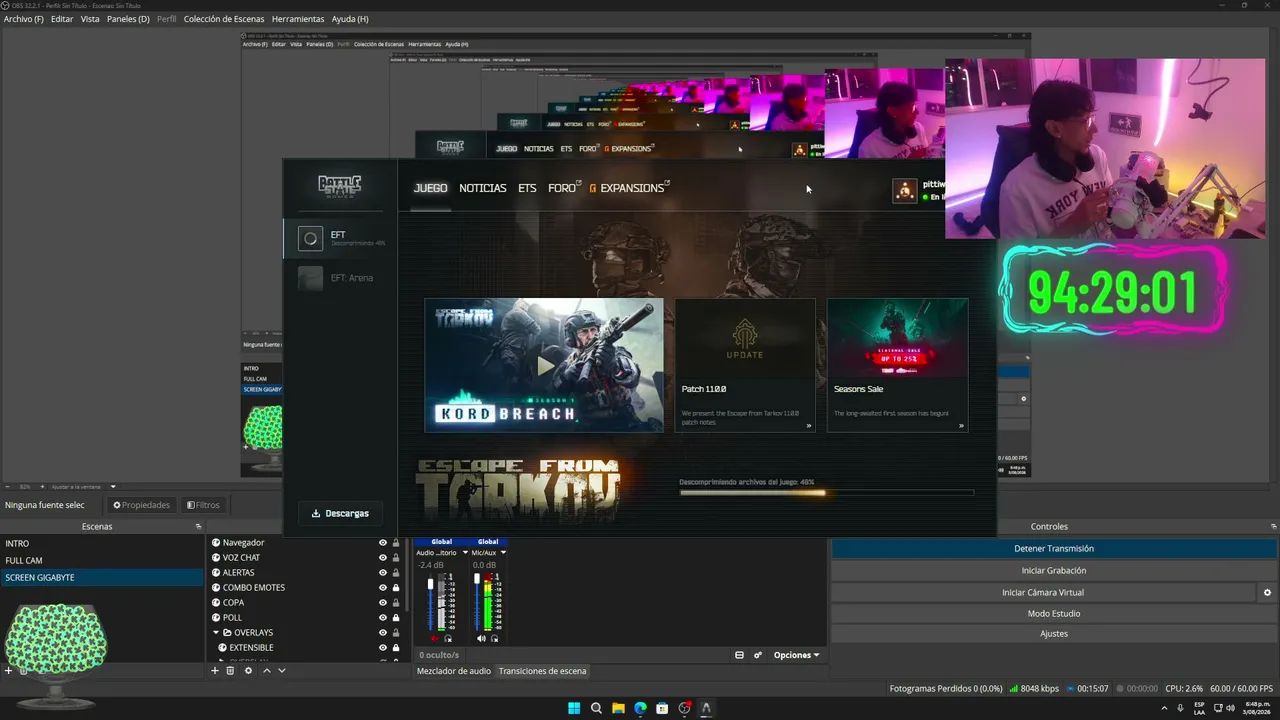Add a new source with the plus icon
Image resolution: width=1280 pixels, height=720 pixels.
(x=215, y=671)
